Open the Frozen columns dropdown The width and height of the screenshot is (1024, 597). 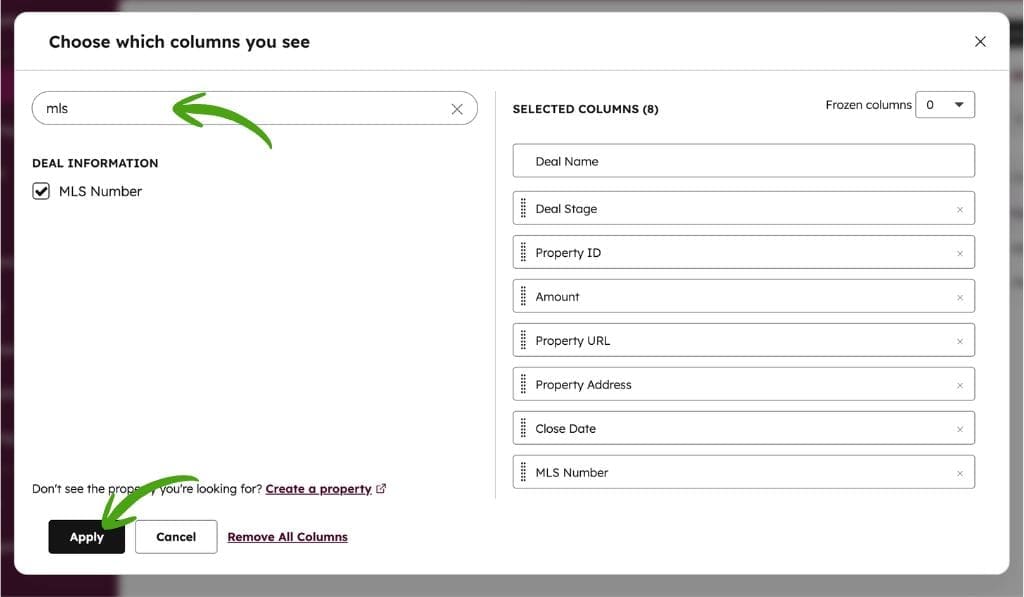pyautogui.click(x=945, y=105)
